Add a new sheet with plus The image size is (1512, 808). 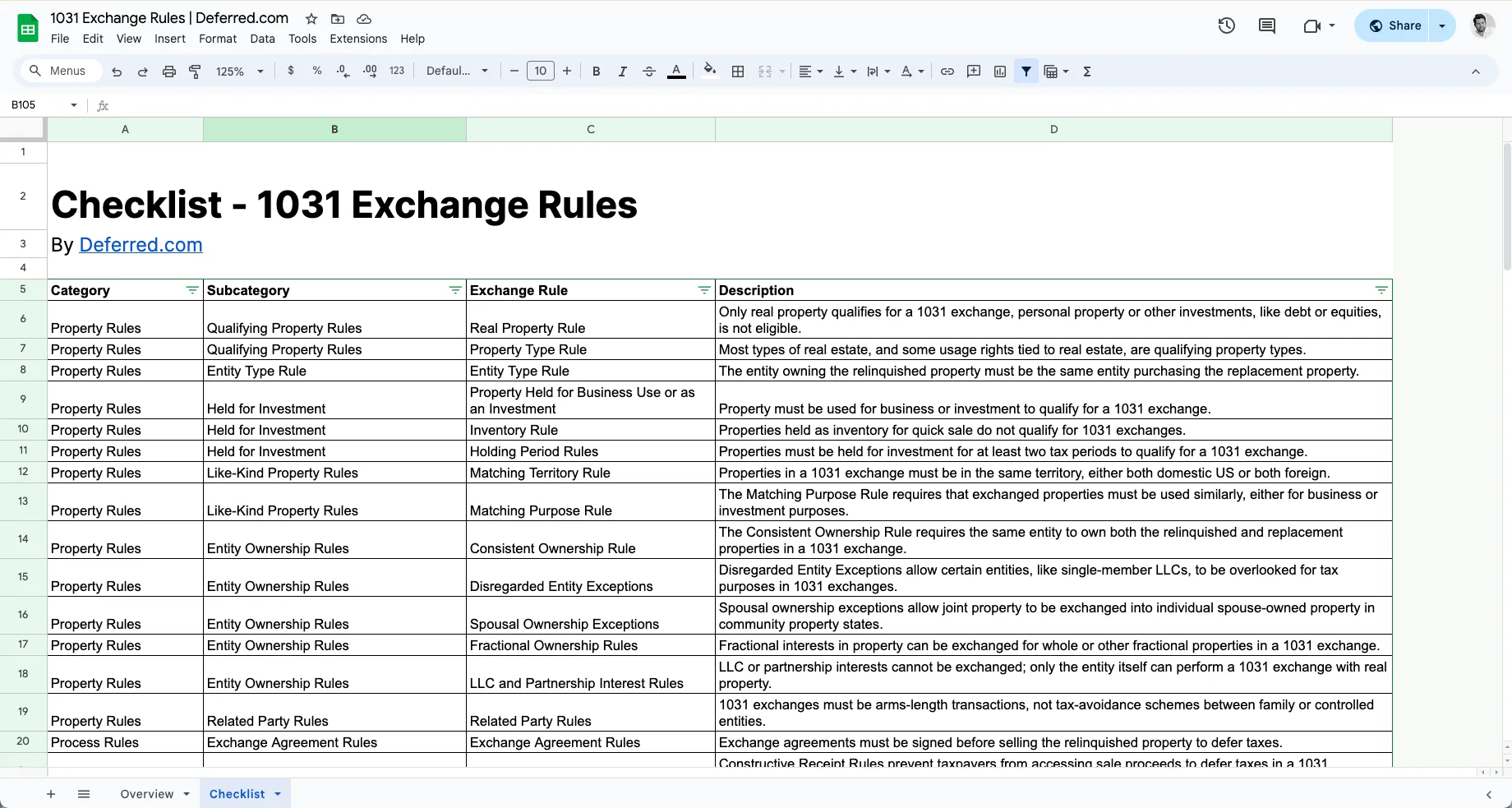click(x=51, y=794)
